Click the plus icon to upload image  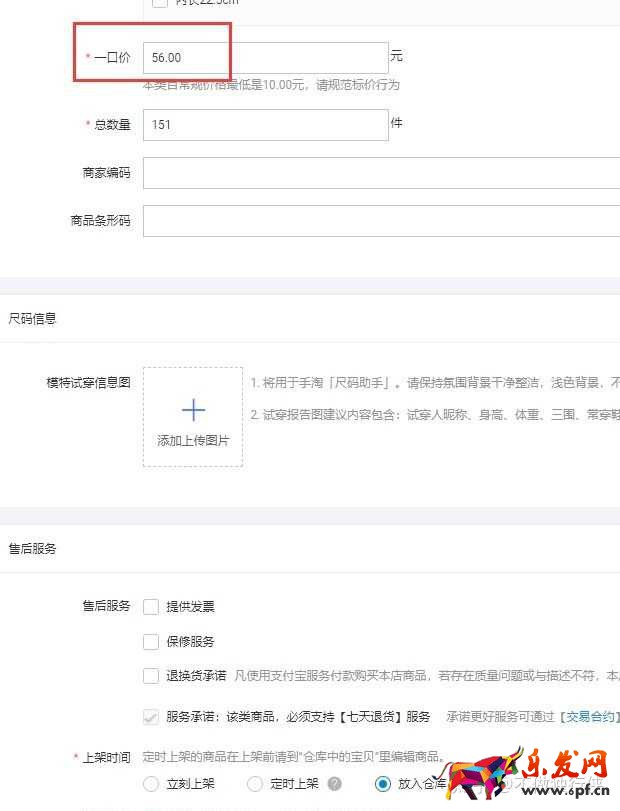click(193, 410)
